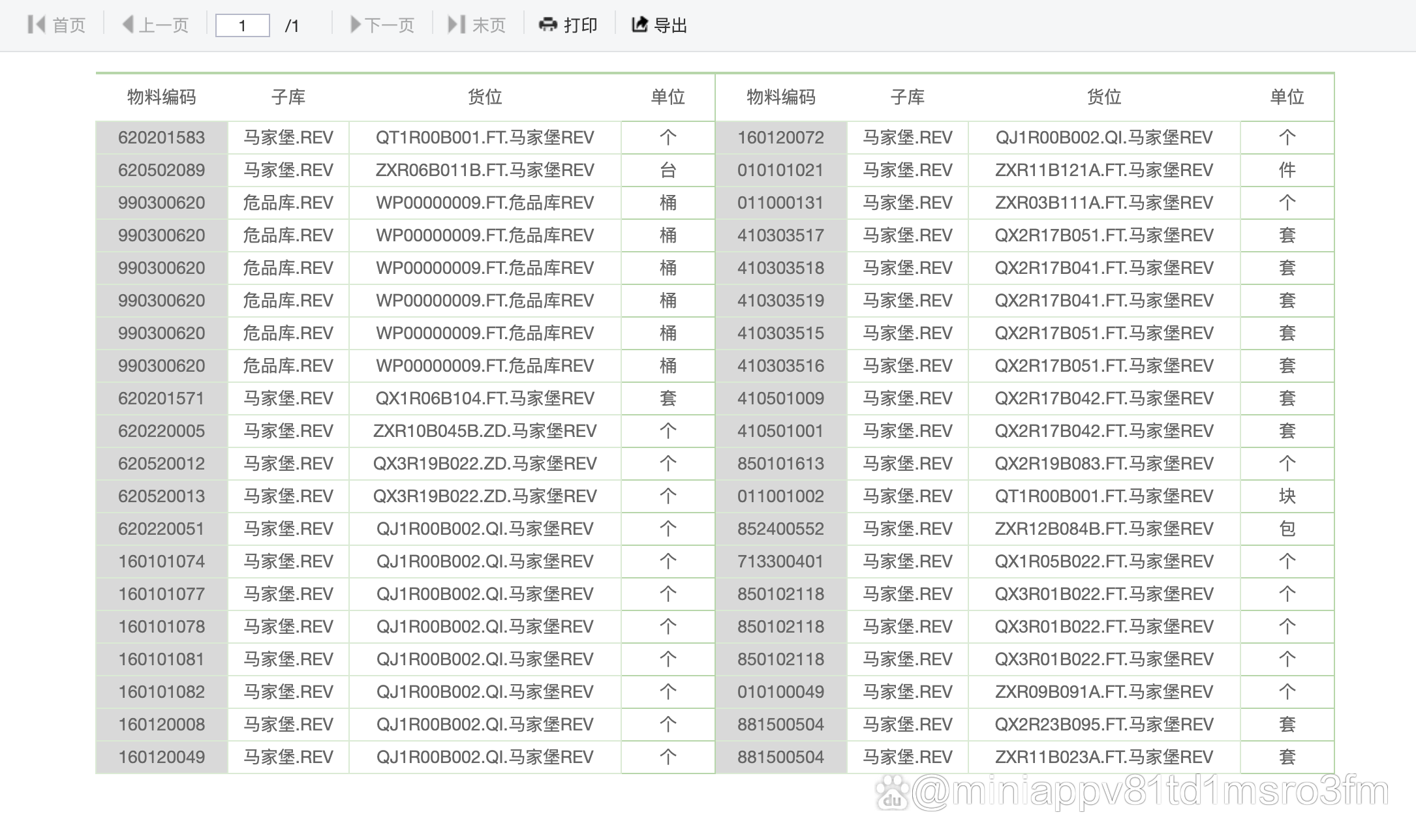This screenshot has width=1416, height=840.
Task: Click the previous page triangle icon
Action: [128, 25]
